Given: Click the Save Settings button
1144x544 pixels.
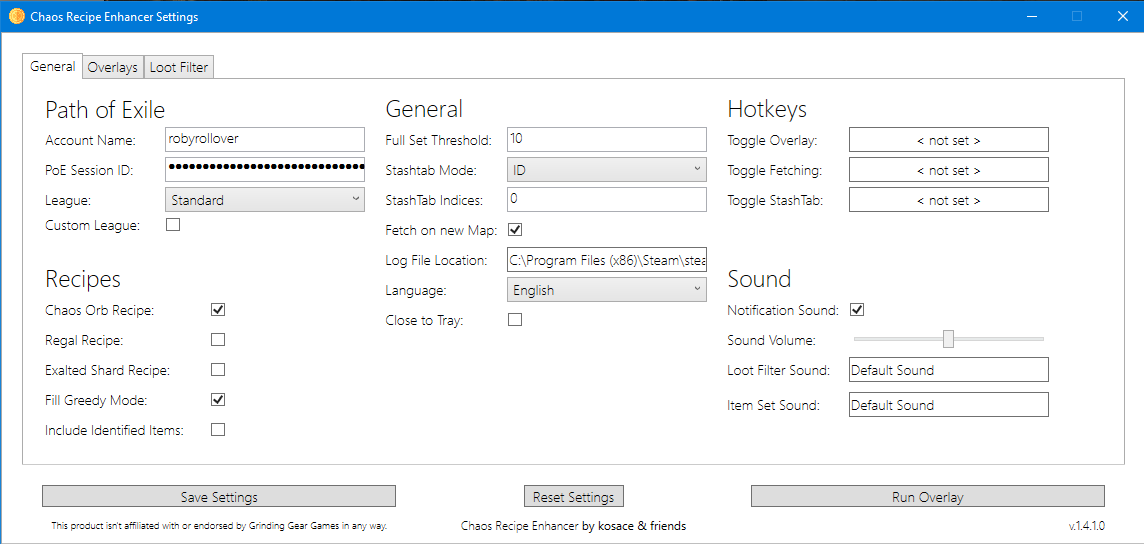Looking at the screenshot, I should tap(219, 497).
